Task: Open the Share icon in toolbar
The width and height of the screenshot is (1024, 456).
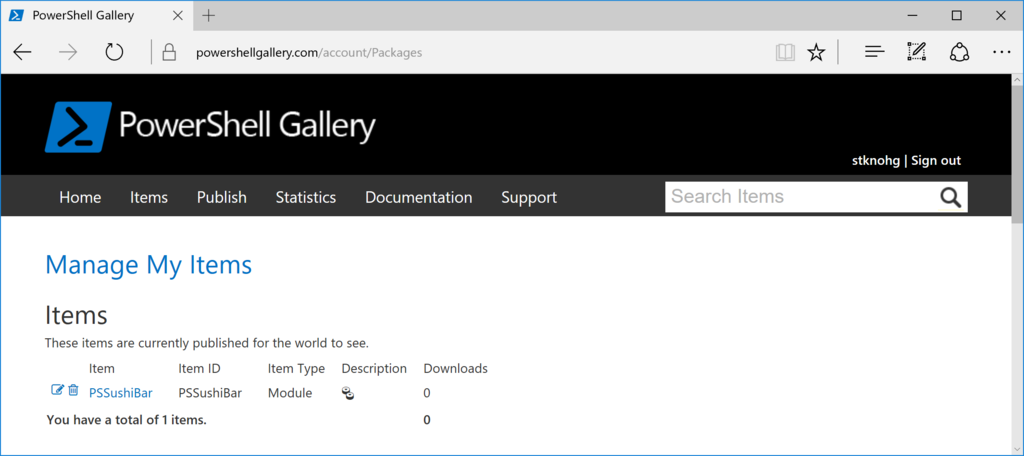Action: point(959,52)
